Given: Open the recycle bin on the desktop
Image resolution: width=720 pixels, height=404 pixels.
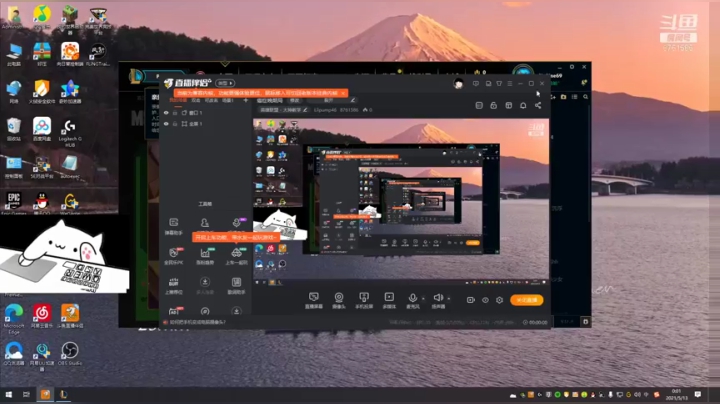Looking at the screenshot, I should [x=14, y=129].
